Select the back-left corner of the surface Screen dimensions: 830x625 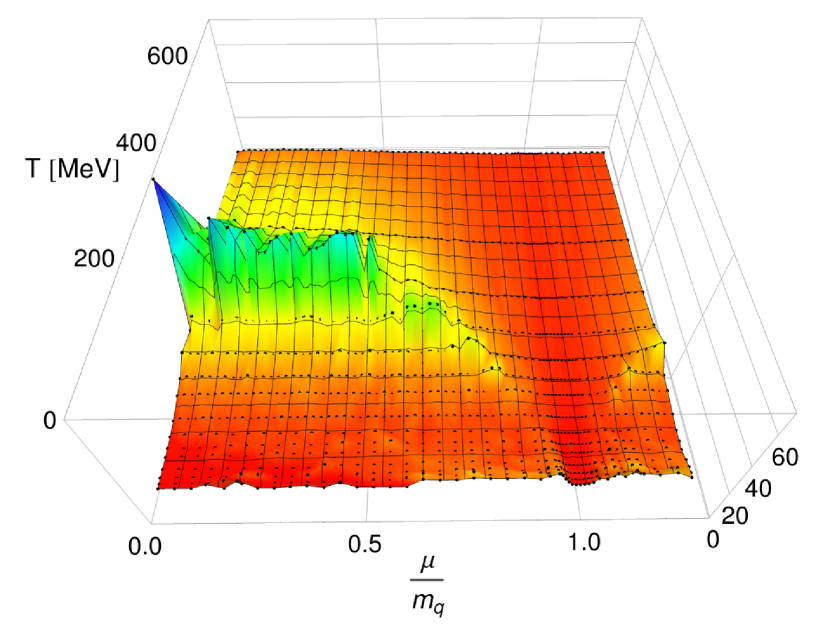240,153
